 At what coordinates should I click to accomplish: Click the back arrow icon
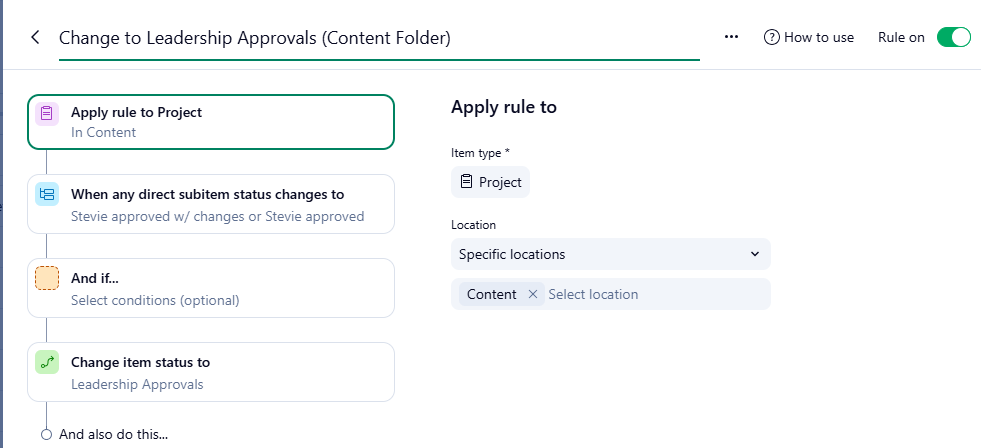tap(36, 38)
